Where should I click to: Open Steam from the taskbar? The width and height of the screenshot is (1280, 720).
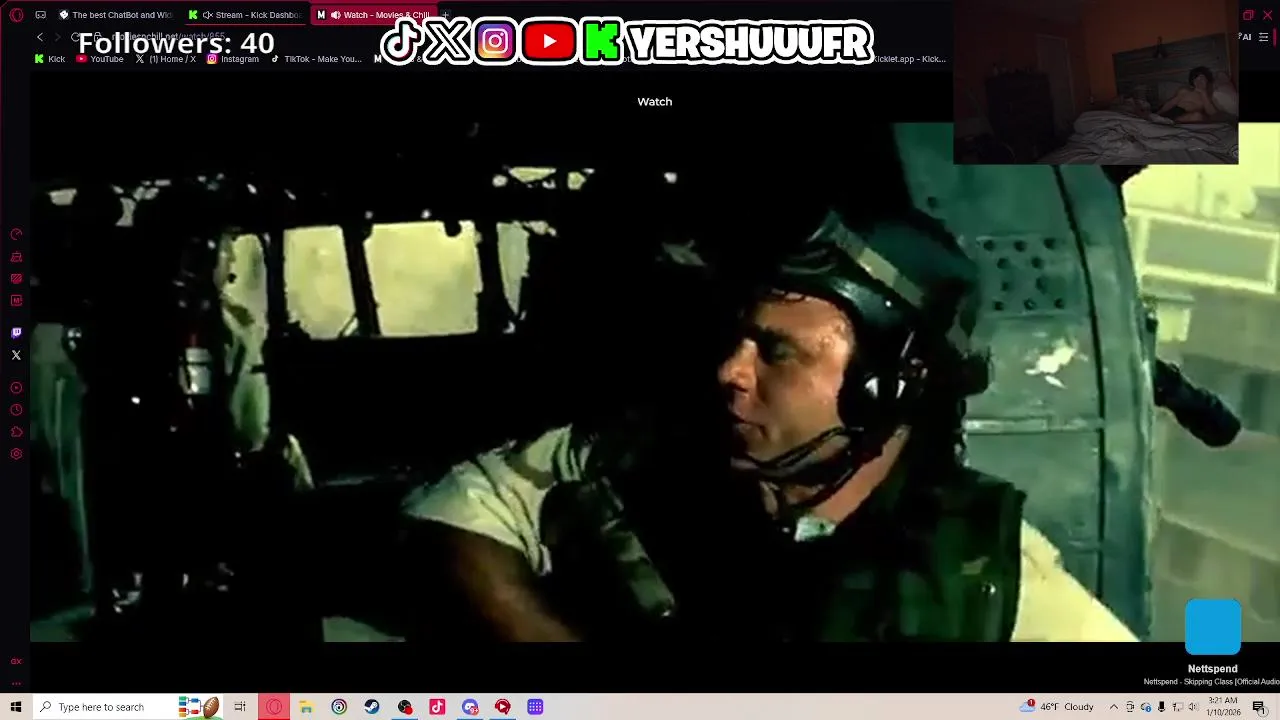[372, 707]
